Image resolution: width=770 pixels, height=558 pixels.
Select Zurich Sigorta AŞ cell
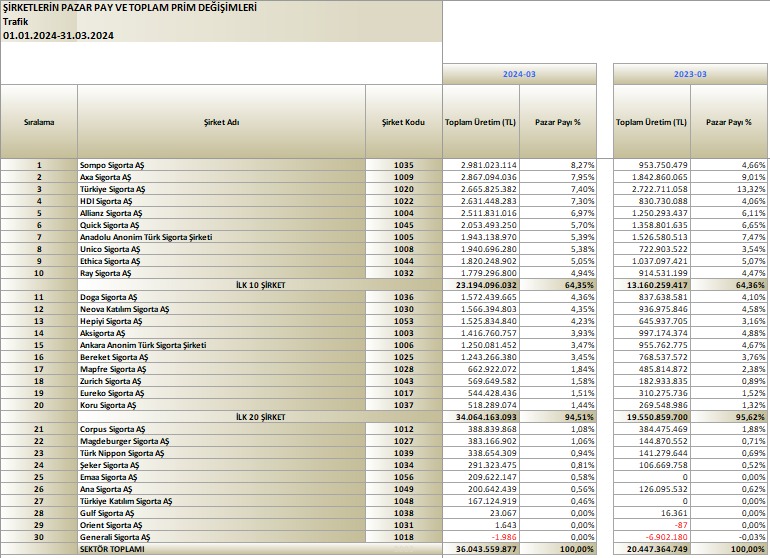pyautogui.click(x=221, y=381)
